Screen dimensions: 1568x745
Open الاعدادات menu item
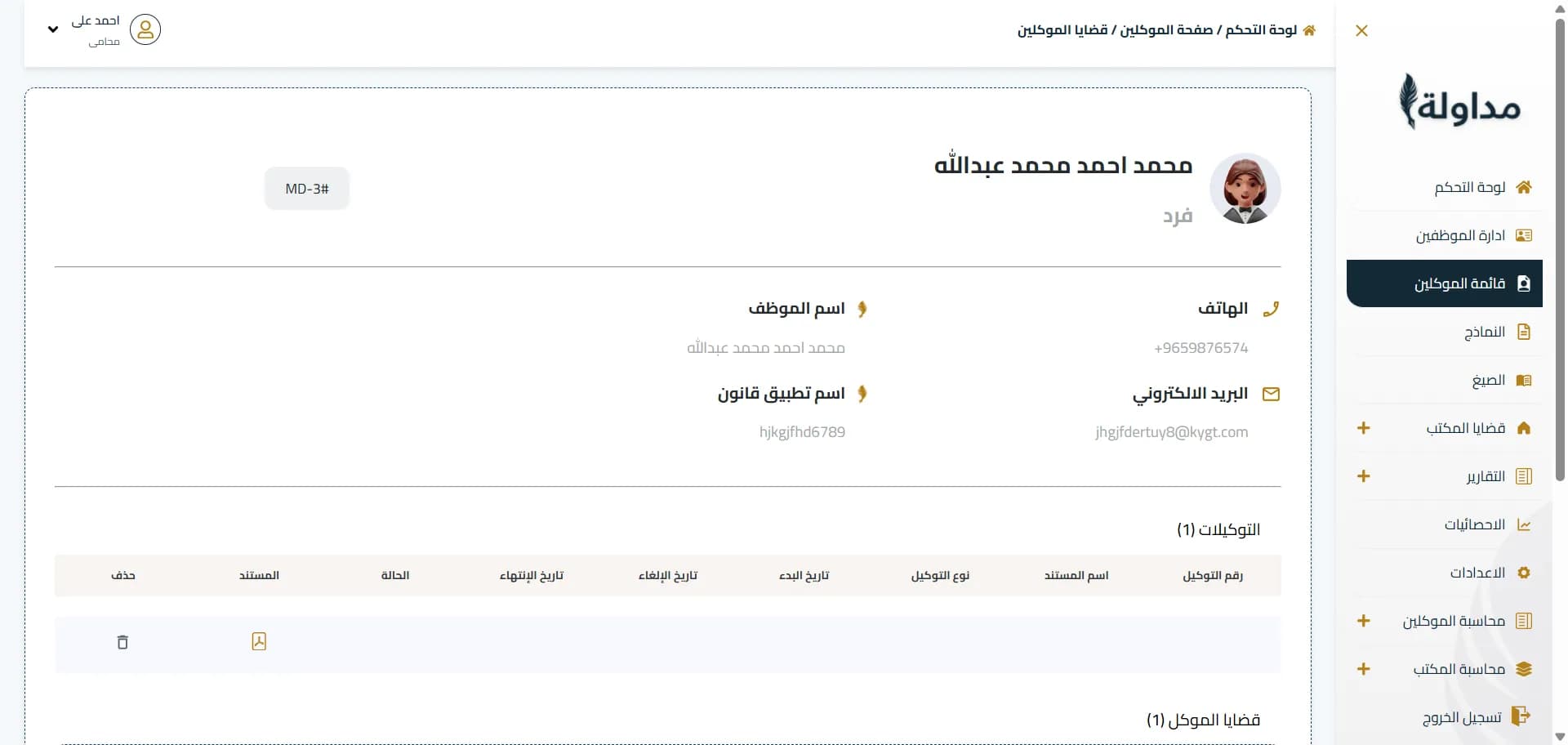tap(1444, 573)
